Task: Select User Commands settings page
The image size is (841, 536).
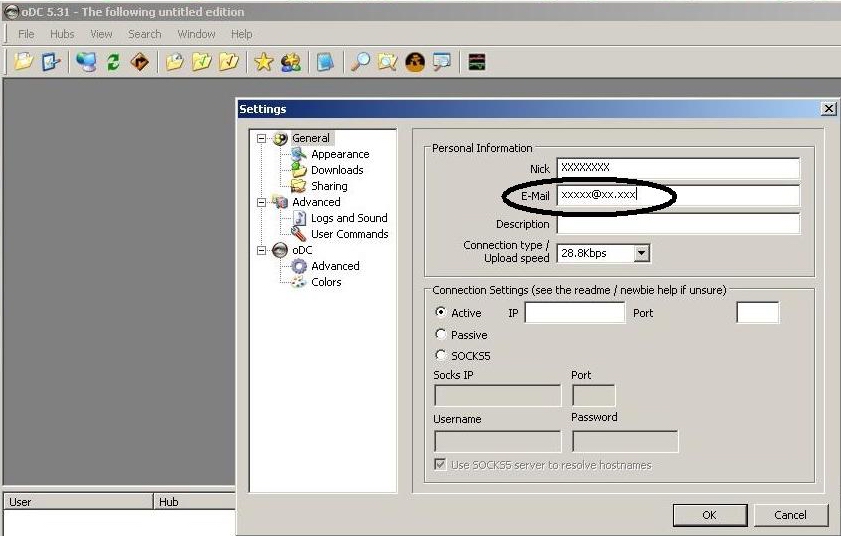Action: coord(349,234)
